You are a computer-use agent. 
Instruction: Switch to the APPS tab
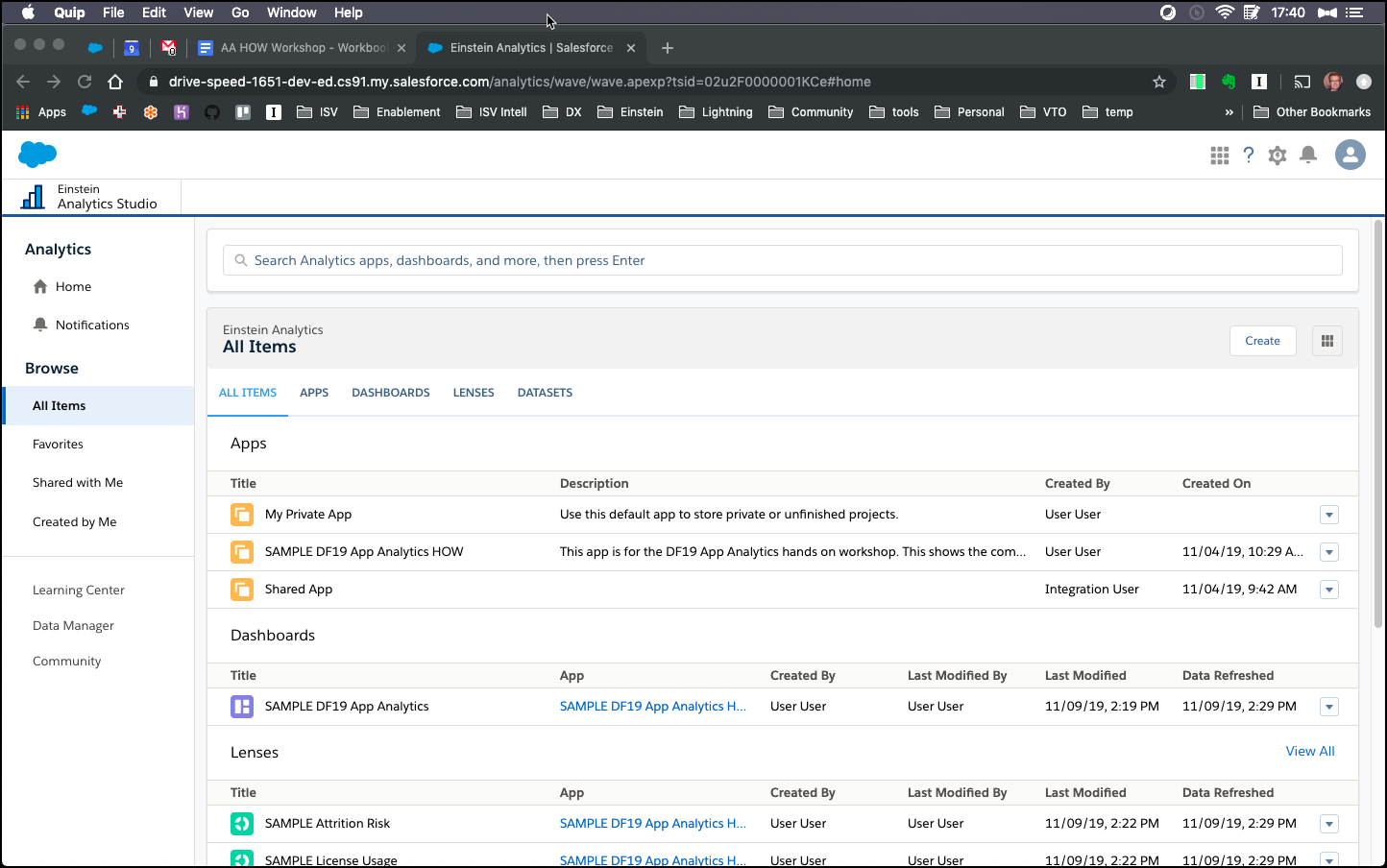(x=314, y=393)
